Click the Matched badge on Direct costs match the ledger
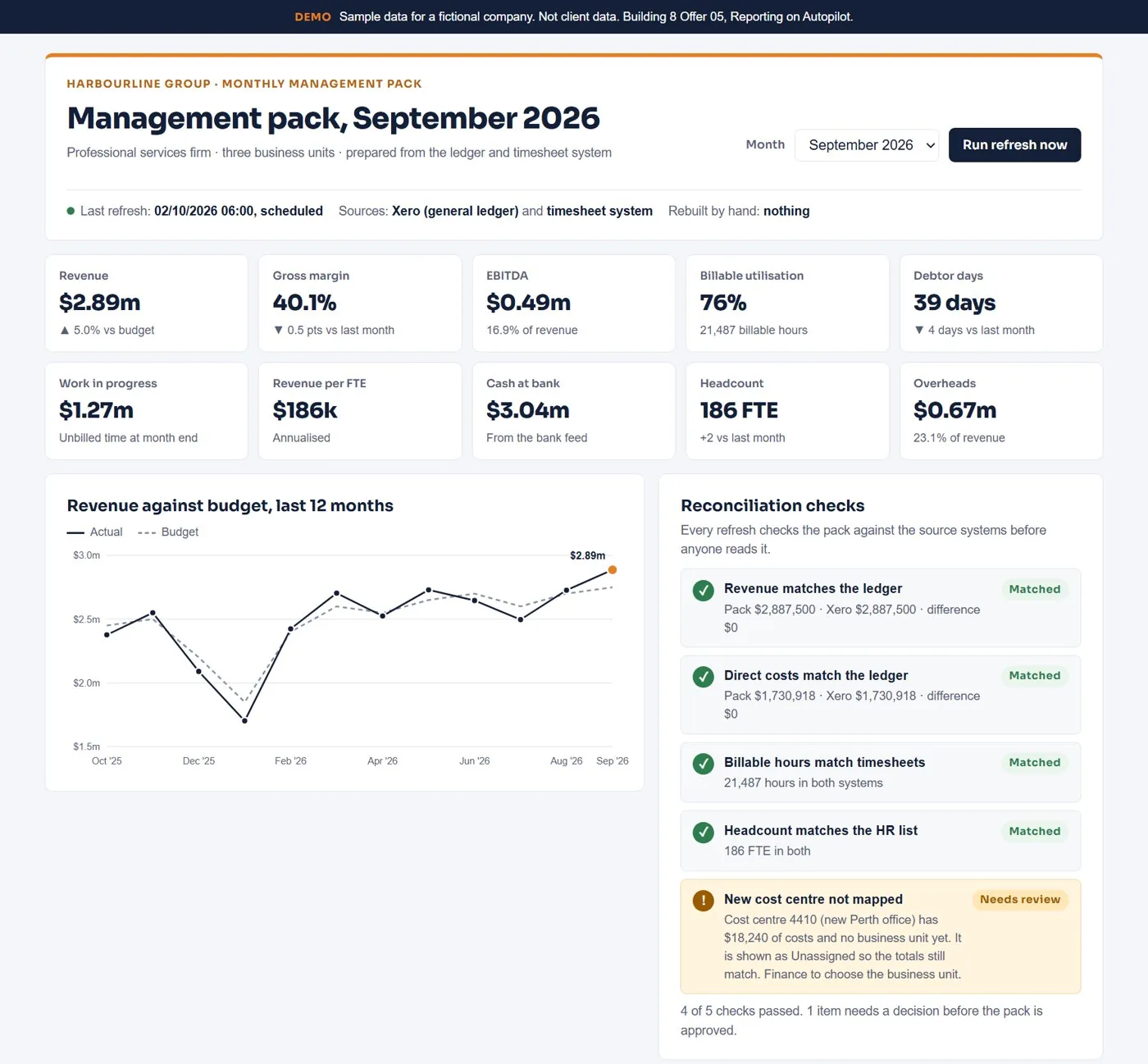 click(1034, 675)
